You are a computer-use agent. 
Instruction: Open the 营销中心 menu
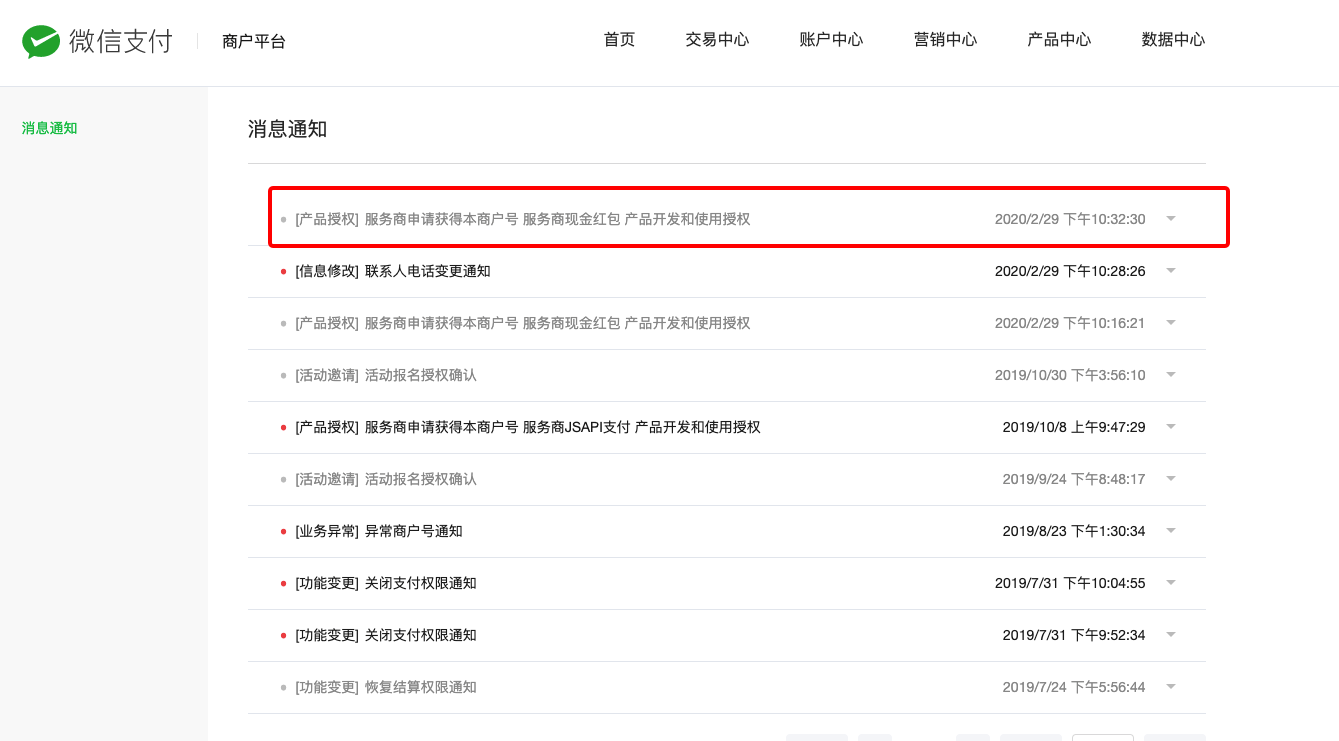click(945, 40)
